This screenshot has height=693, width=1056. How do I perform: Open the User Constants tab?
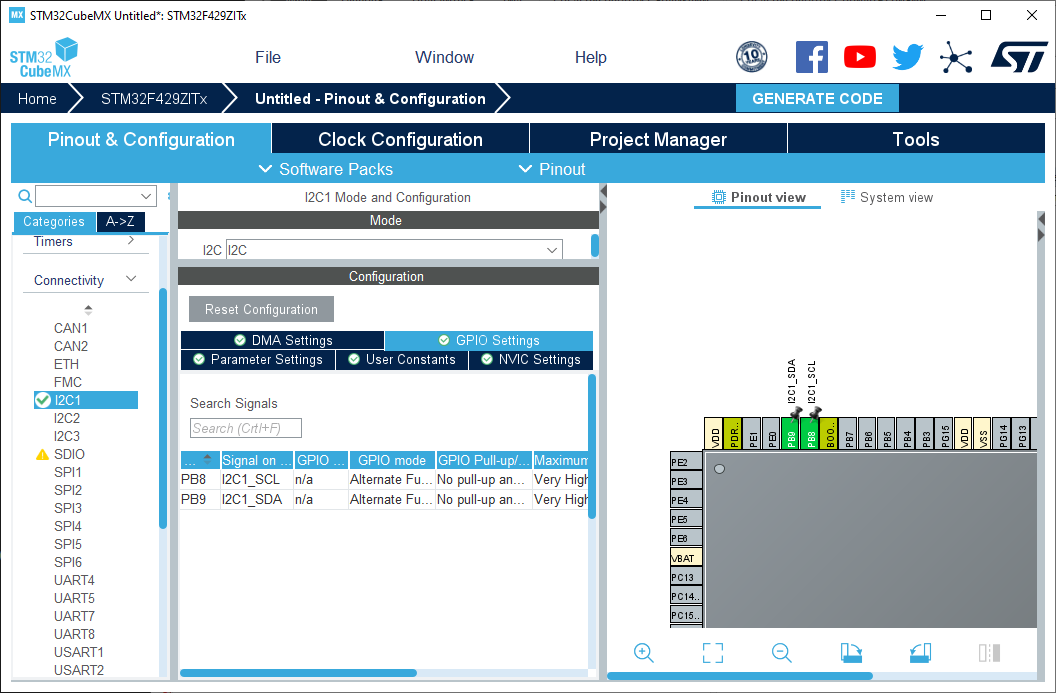tap(402, 360)
